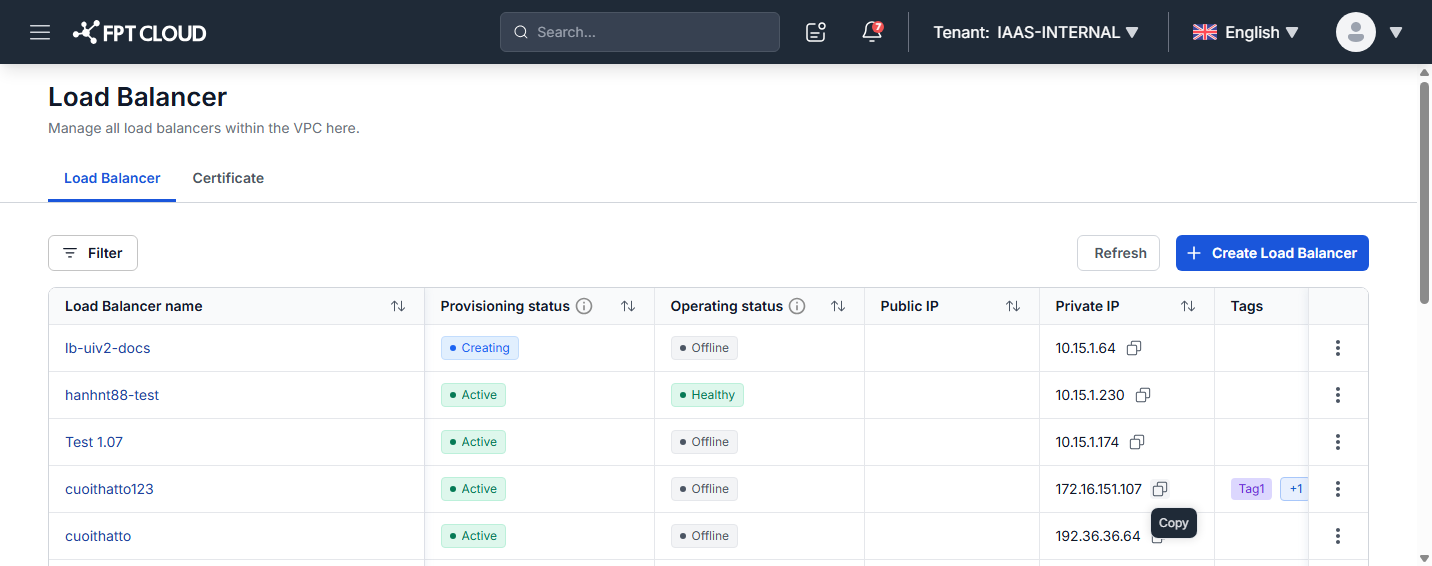Click the Creating status badge

pos(480,348)
